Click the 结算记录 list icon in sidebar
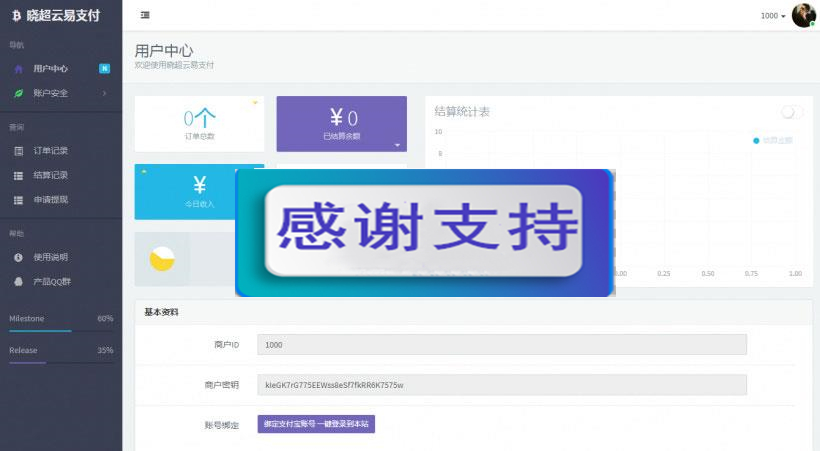Image resolution: width=820 pixels, height=451 pixels. pyautogui.click(x=18, y=176)
